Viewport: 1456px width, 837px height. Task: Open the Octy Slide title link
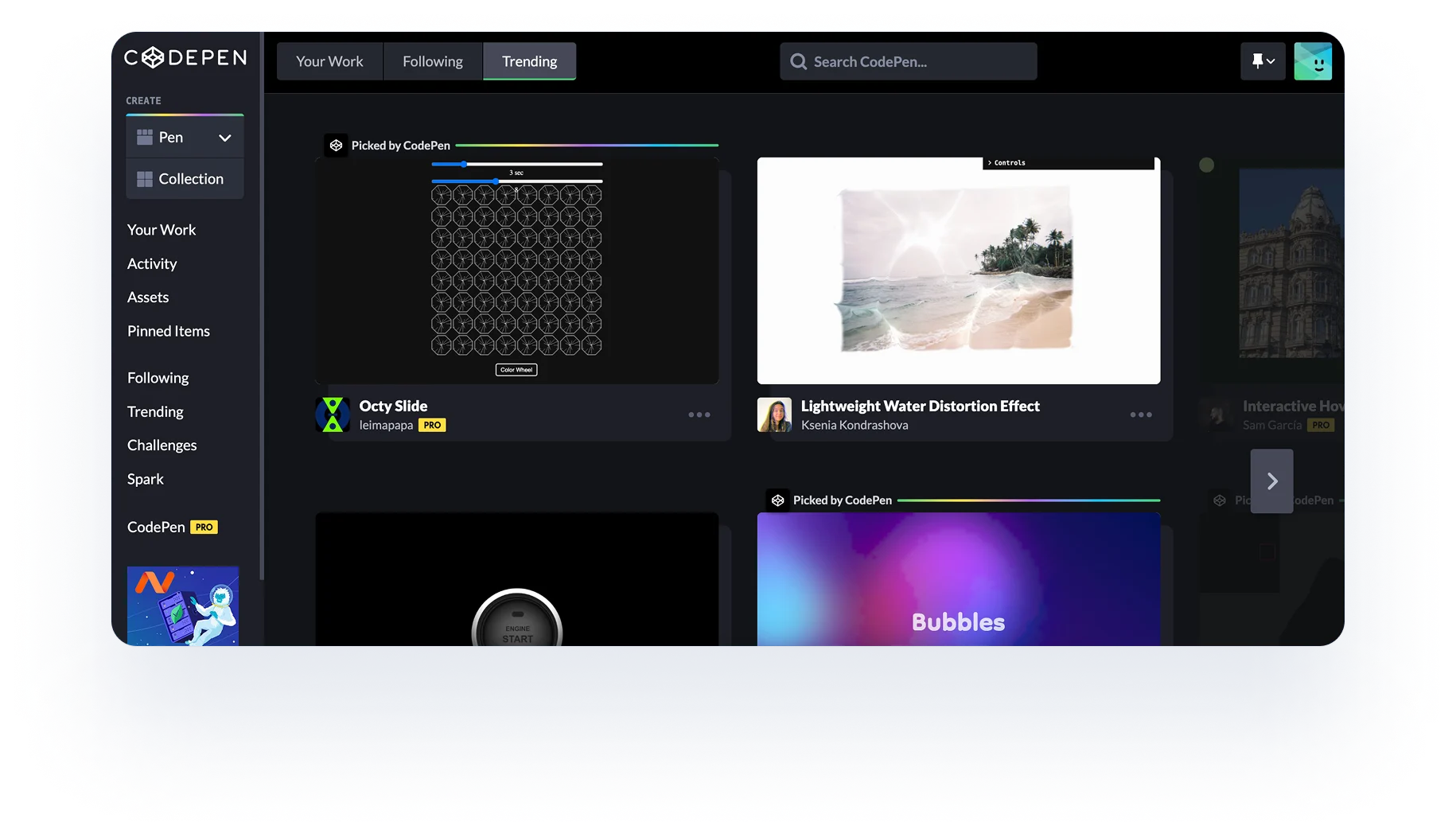point(393,406)
